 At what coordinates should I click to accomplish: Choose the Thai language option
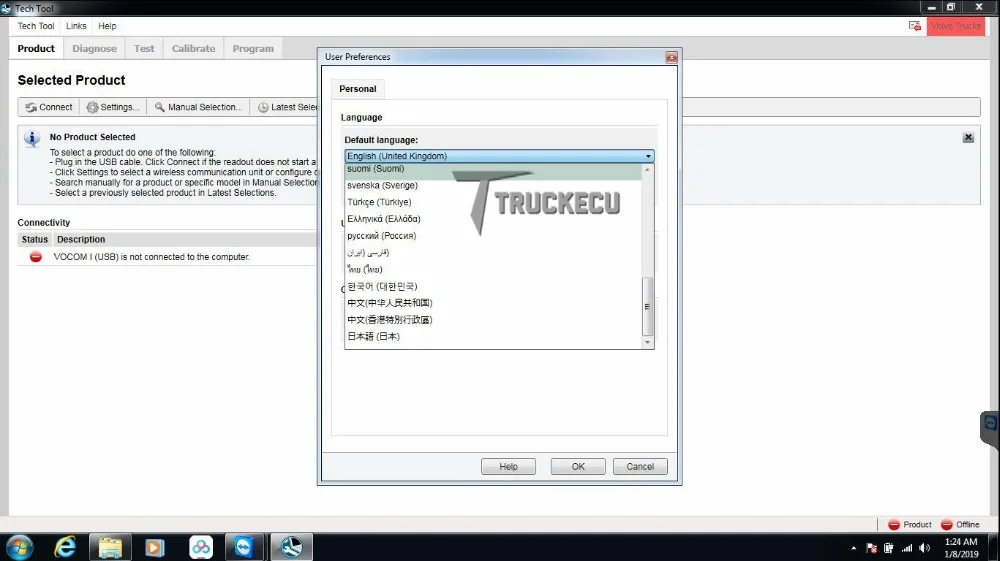[x=493, y=269]
